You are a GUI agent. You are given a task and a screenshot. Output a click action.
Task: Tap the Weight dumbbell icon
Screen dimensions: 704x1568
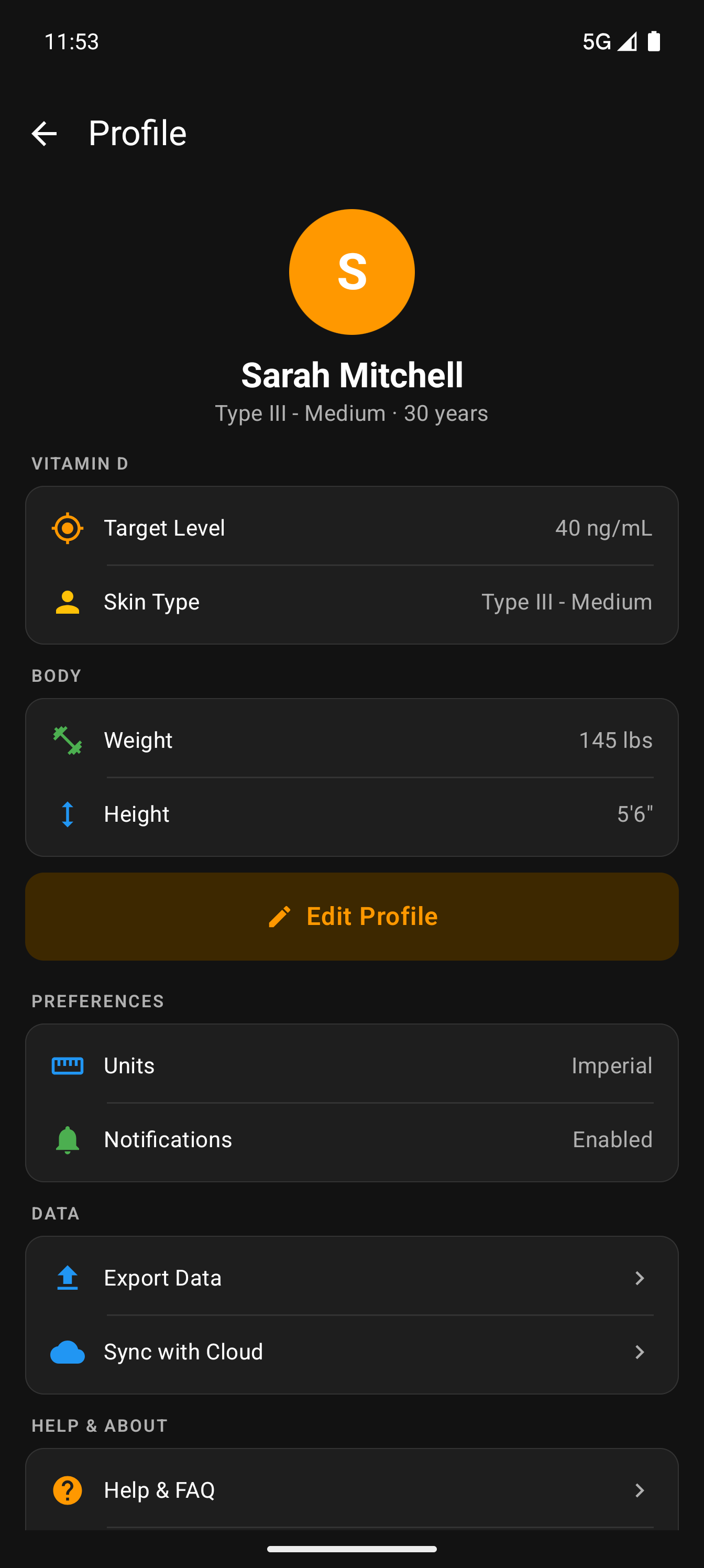point(68,740)
